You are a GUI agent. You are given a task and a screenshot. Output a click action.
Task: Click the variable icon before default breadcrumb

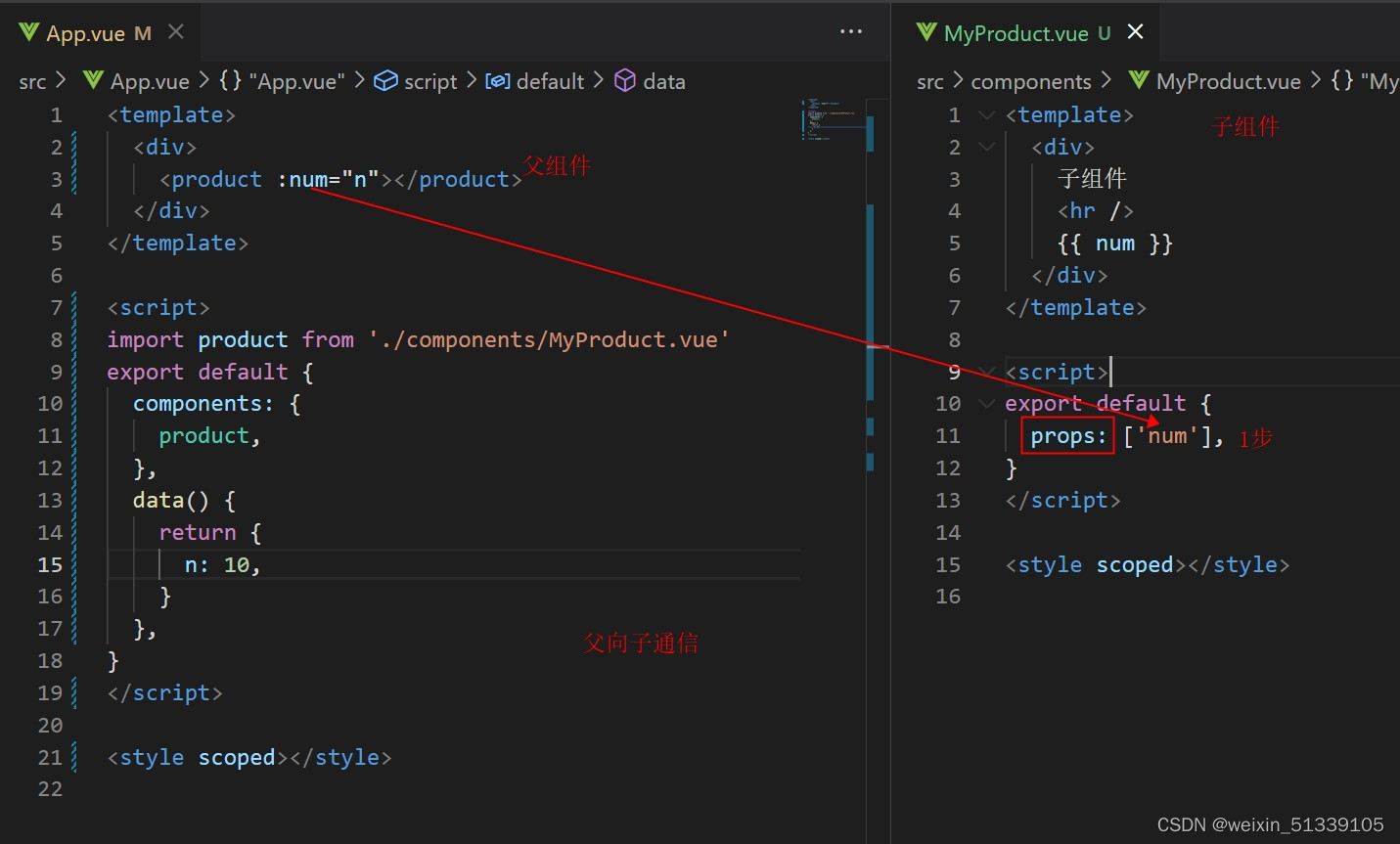(x=498, y=81)
